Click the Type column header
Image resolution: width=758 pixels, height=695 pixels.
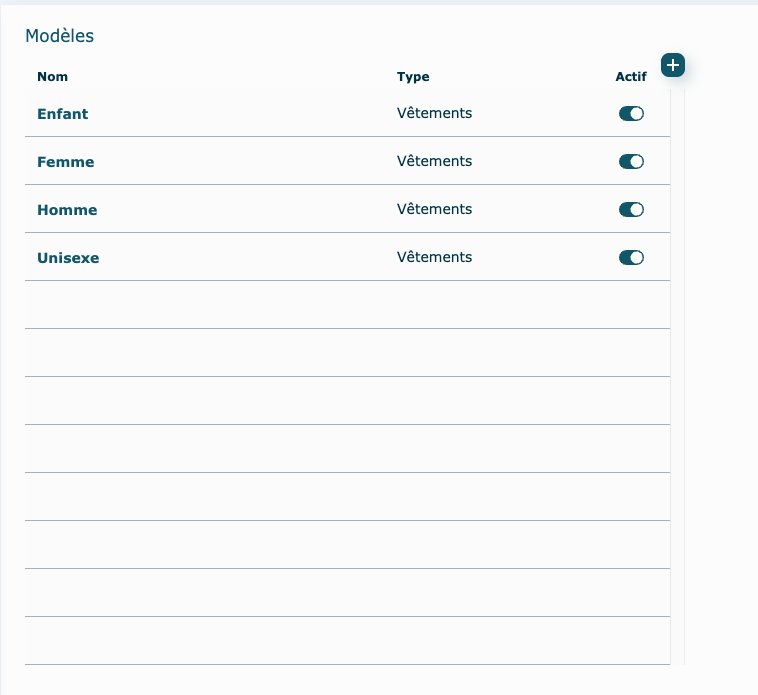413,77
